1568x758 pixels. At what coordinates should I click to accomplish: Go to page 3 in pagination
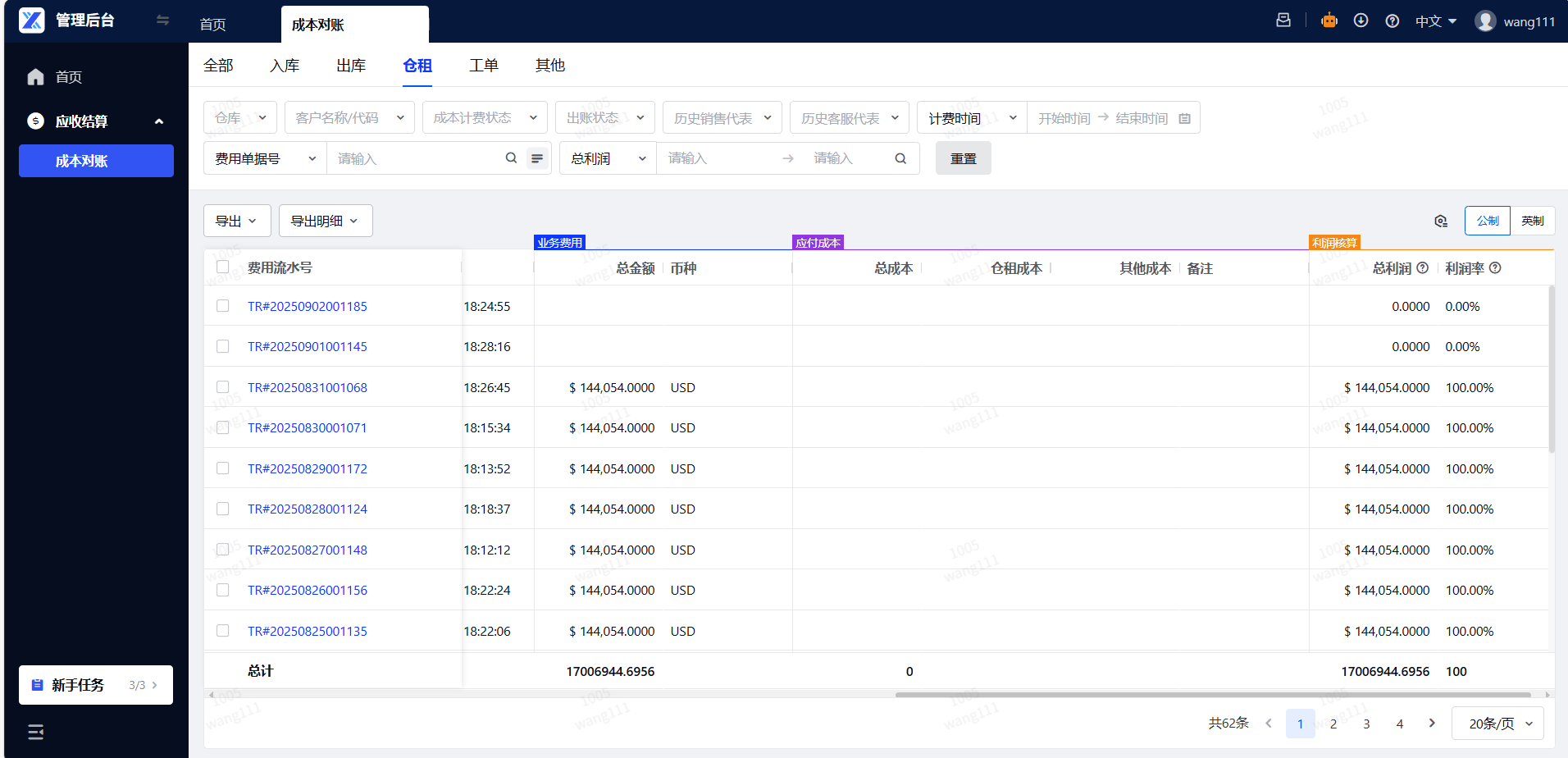(1366, 724)
